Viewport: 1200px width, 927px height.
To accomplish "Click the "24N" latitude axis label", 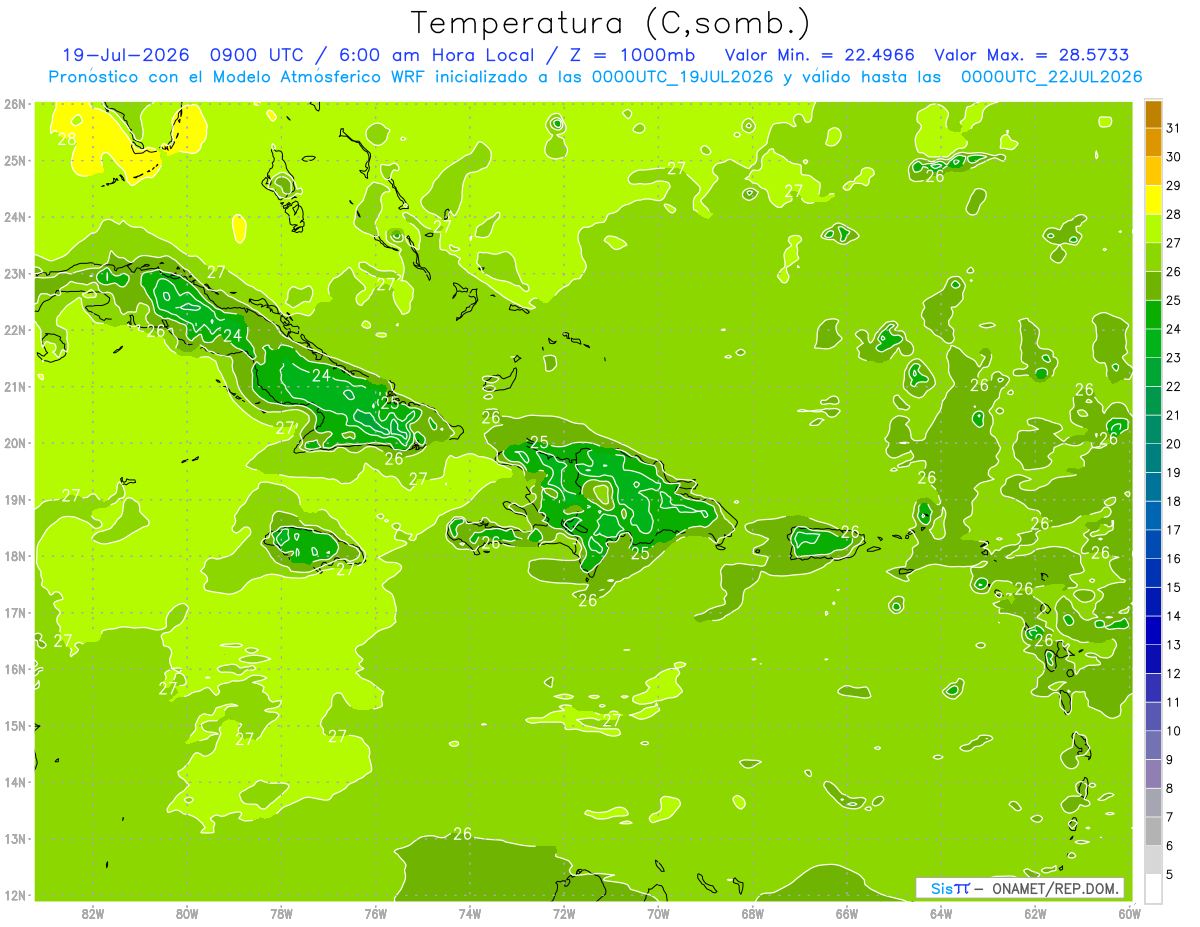I will pyautogui.click(x=15, y=217).
